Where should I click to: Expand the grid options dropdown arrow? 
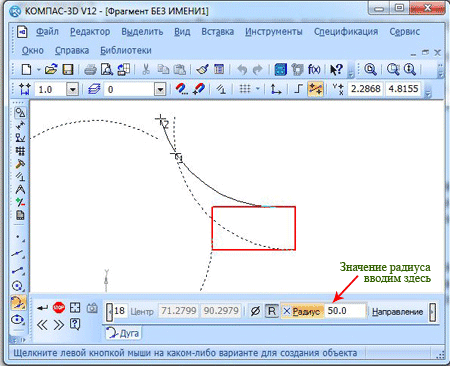click(x=258, y=89)
